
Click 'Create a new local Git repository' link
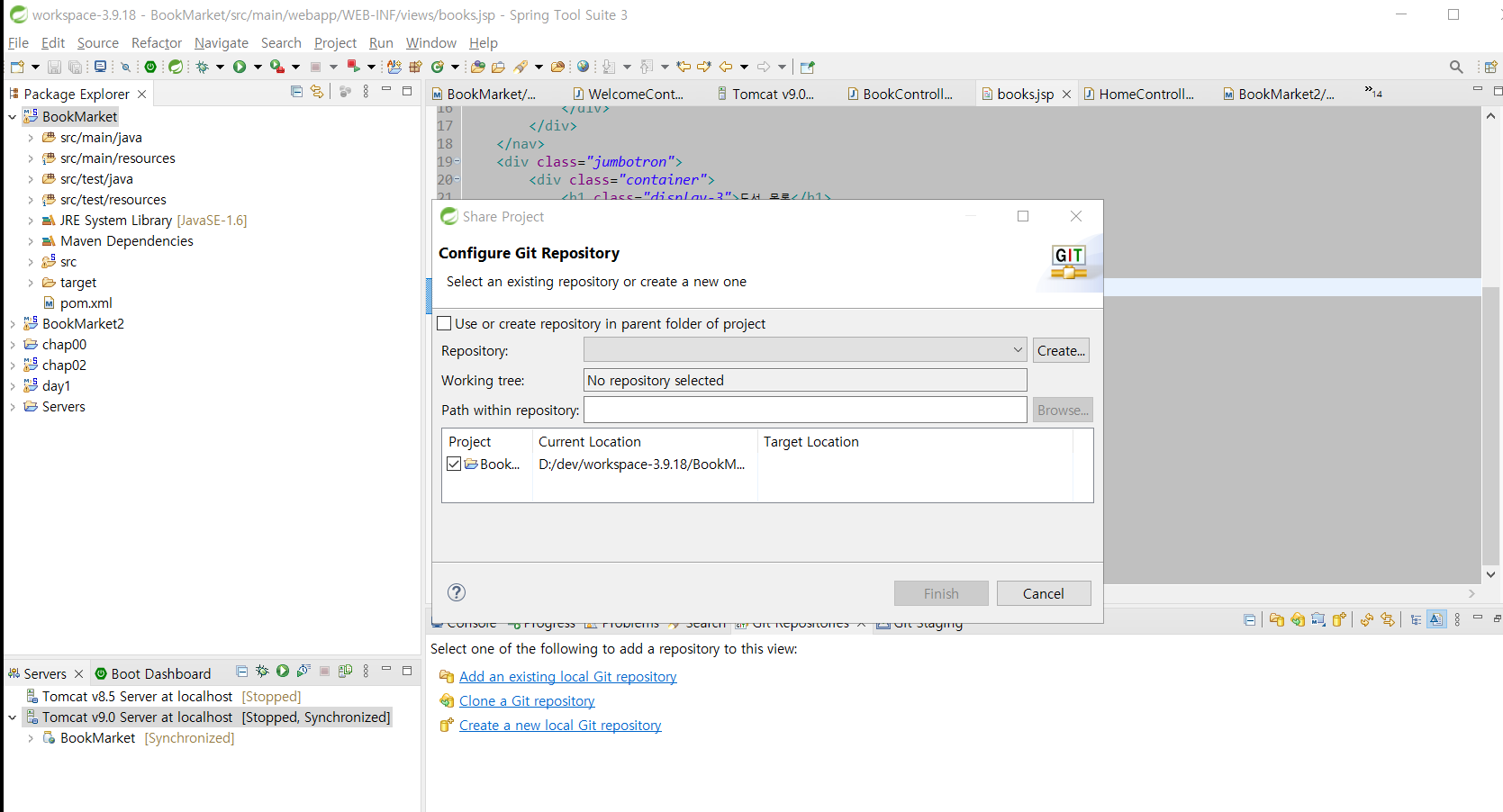click(560, 726)
